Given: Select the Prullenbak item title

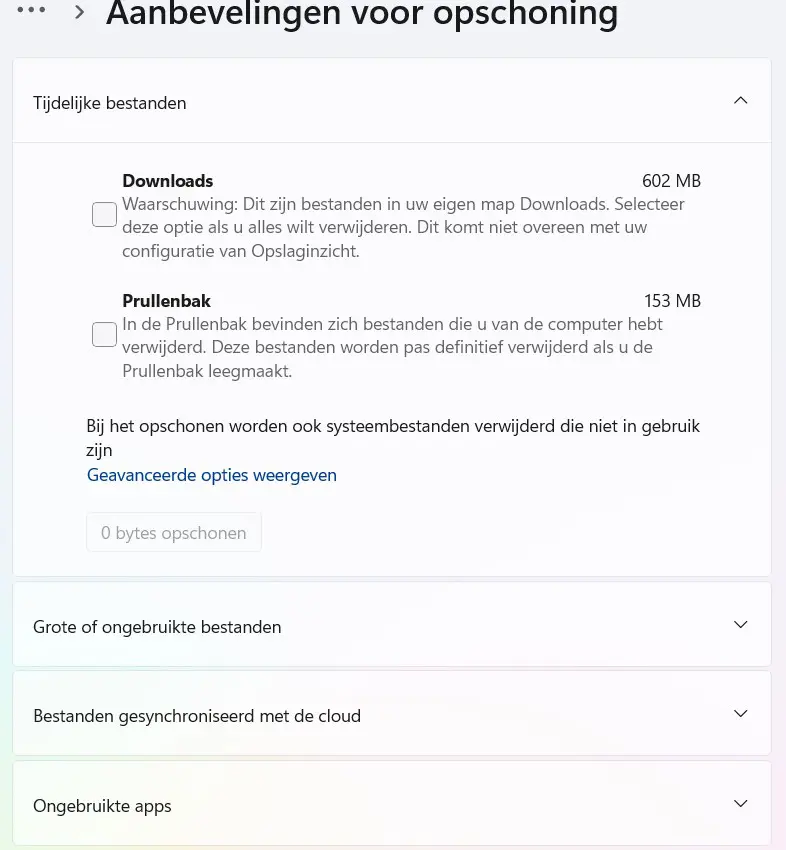Looking at the screenshot, I should [x=166, y=300].
